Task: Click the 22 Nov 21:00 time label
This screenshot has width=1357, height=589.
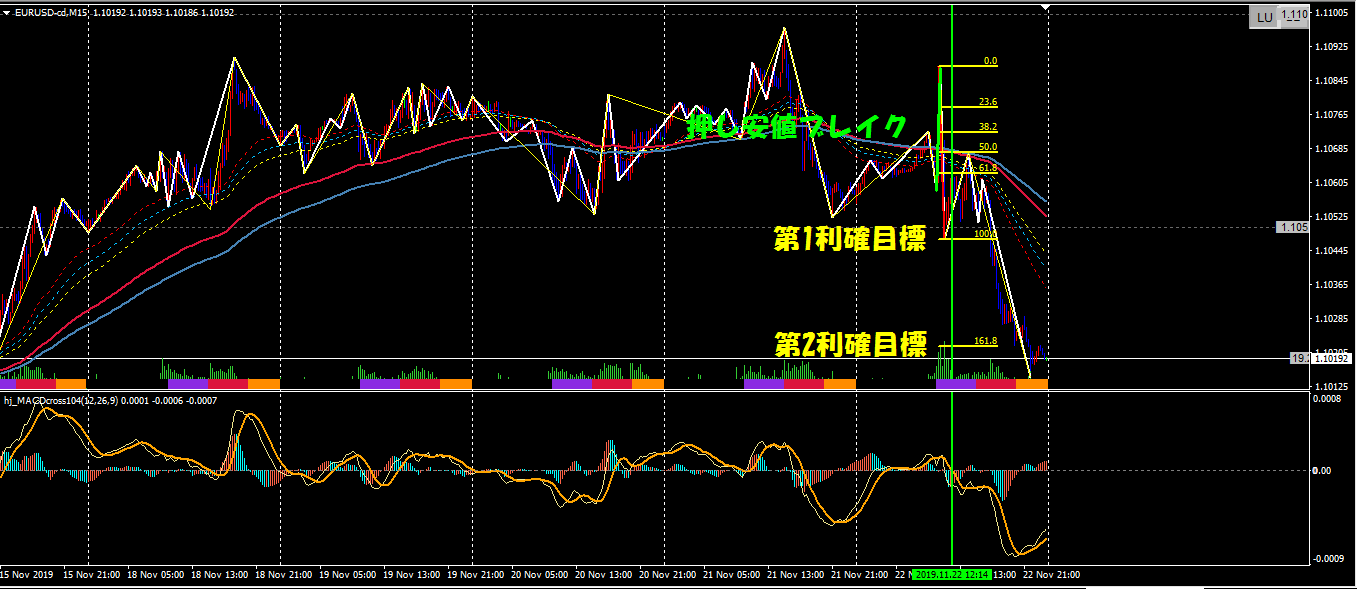Action: 1052,575
